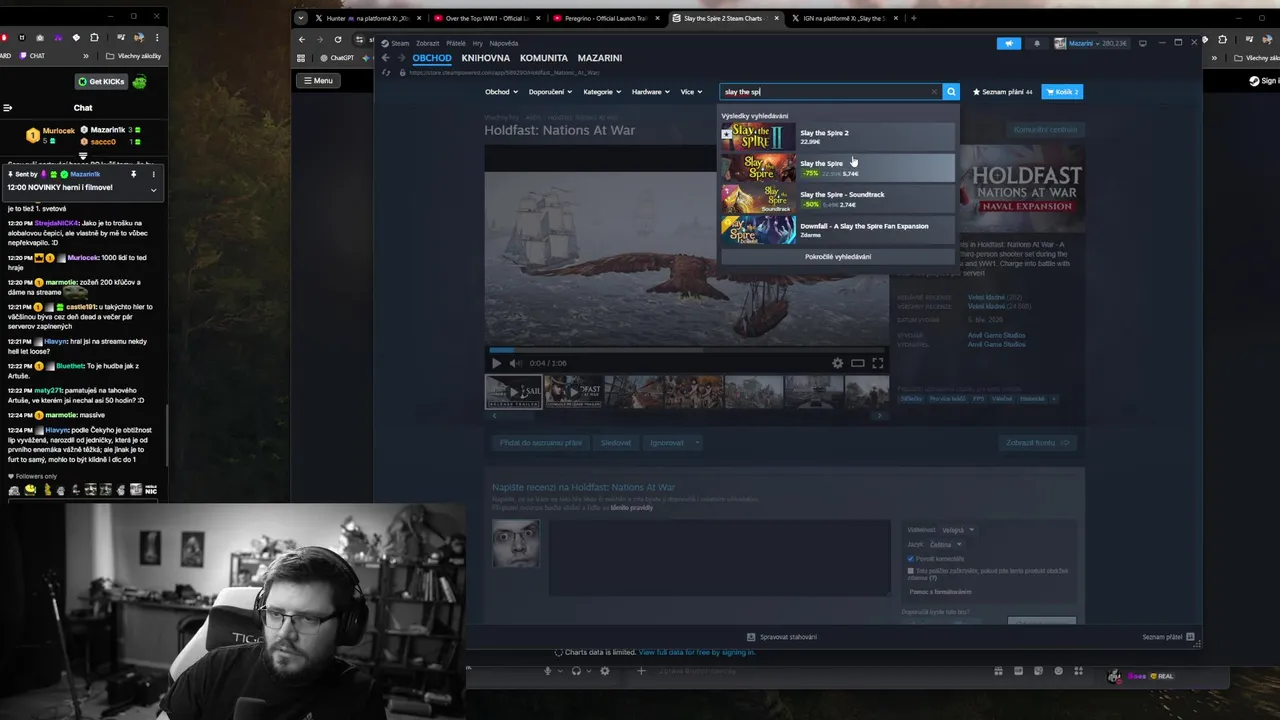
Task: Seek on the trailer progress bar
Action: point(687,350)
